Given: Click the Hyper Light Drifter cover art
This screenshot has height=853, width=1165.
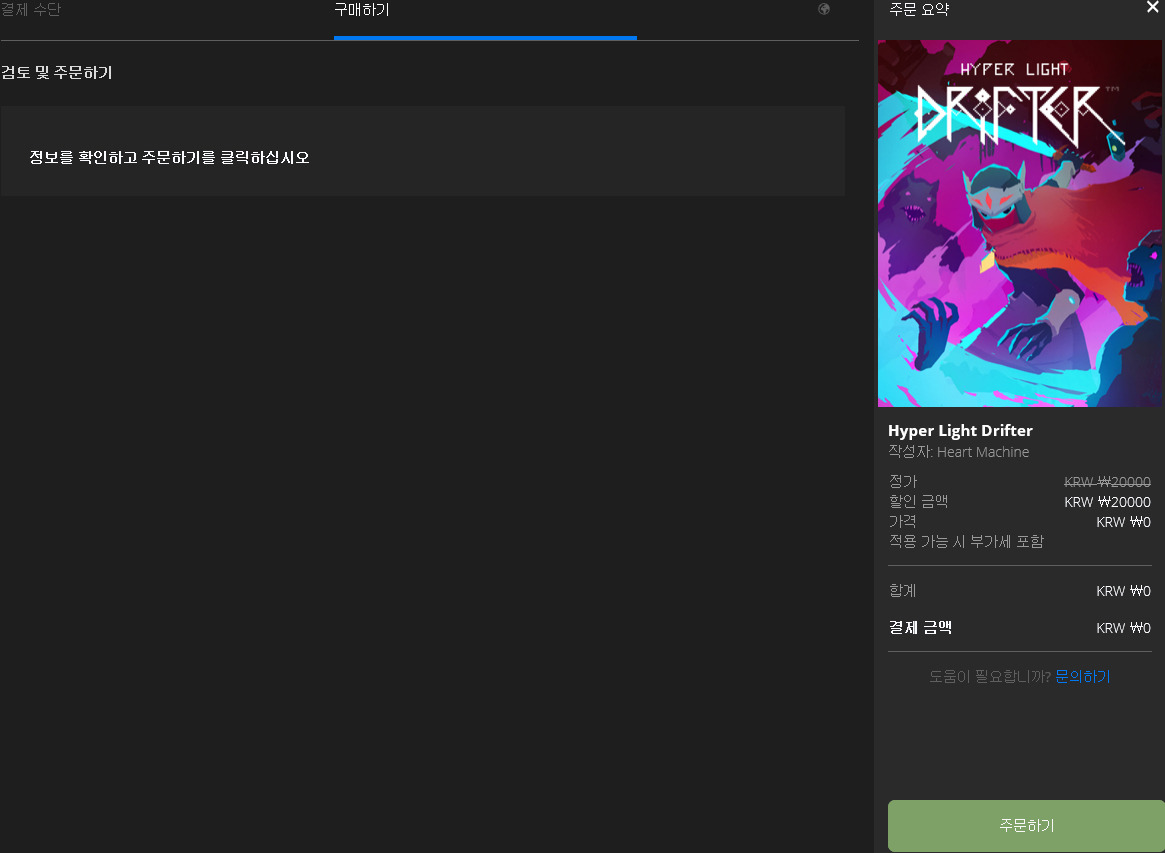Looking at the screenshot, I should pos(1019,223).
